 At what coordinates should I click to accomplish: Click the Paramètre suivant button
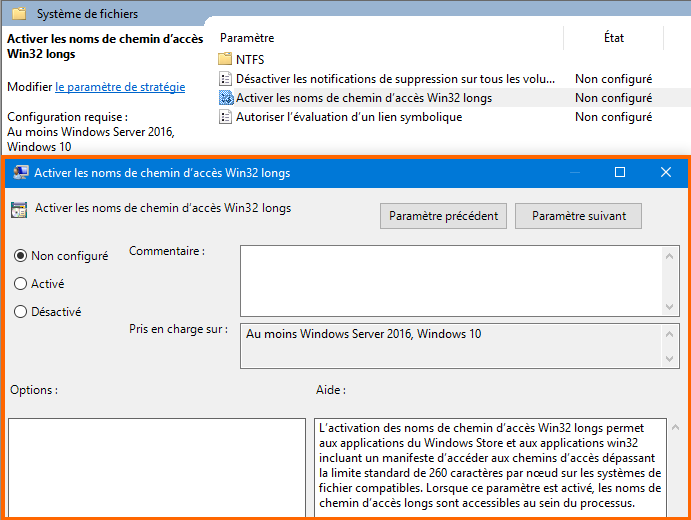578,216
